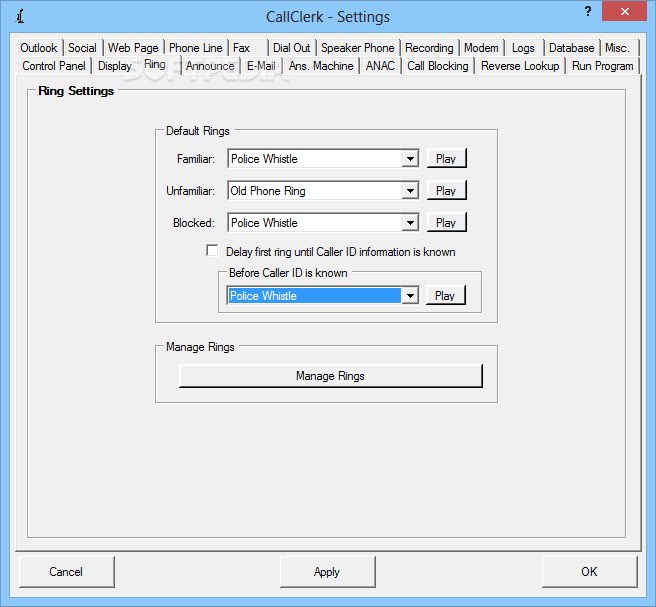The height and width of the screenshot is (607, 656).
Task: Switch to the Display tab
Action: click(115, 66)
